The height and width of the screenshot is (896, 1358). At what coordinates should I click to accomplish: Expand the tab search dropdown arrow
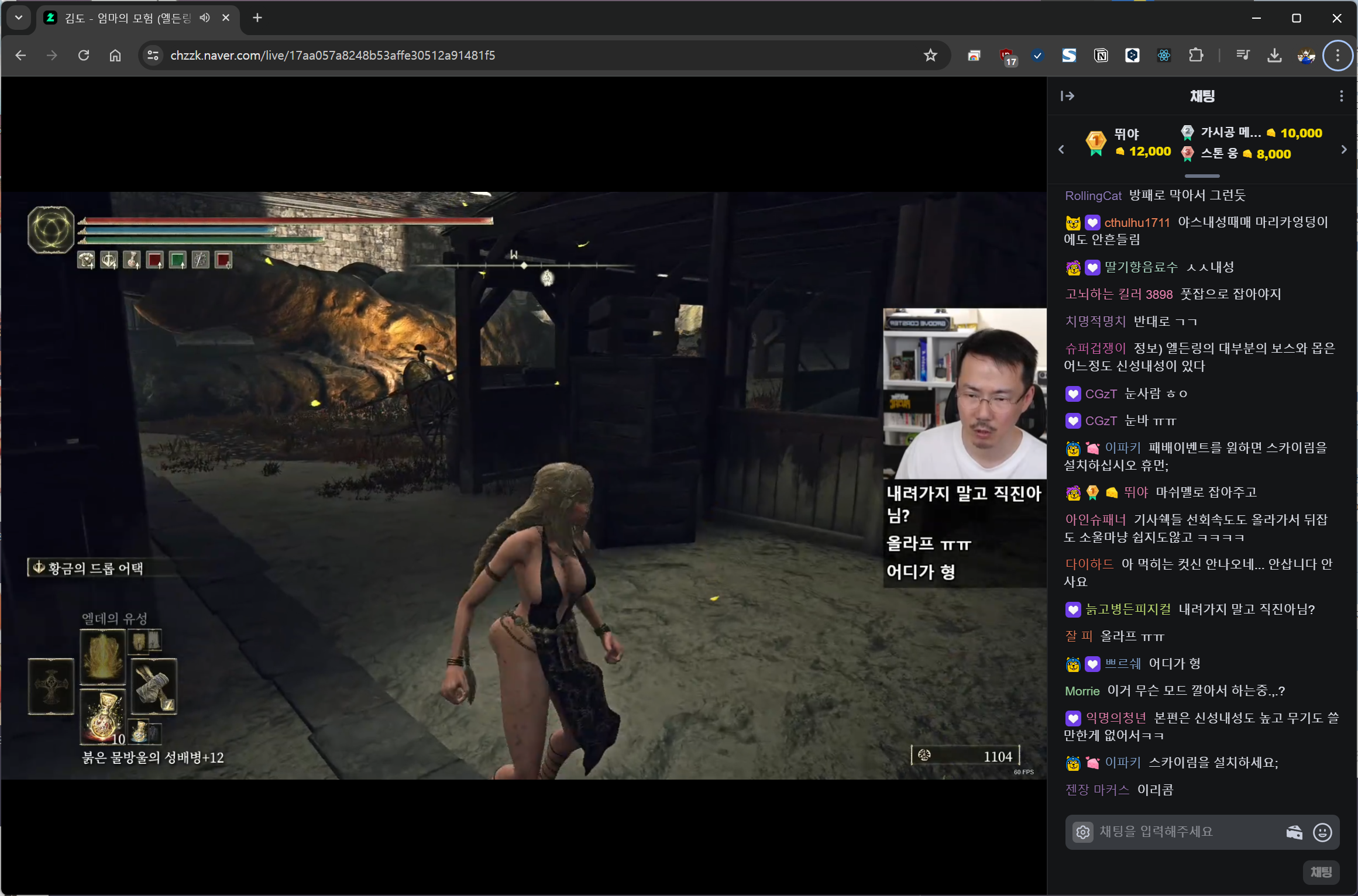(19, 18)
